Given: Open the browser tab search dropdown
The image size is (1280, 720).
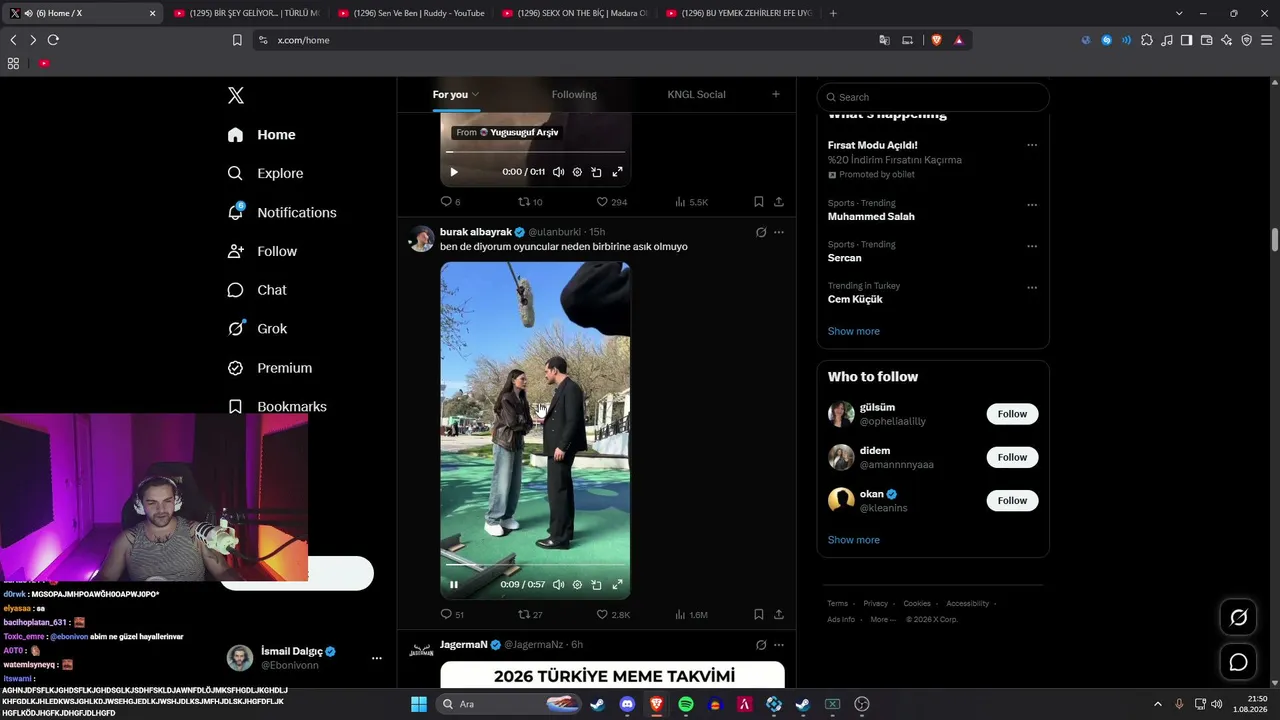Looking at the screenshot, I should click(1179, 13).
